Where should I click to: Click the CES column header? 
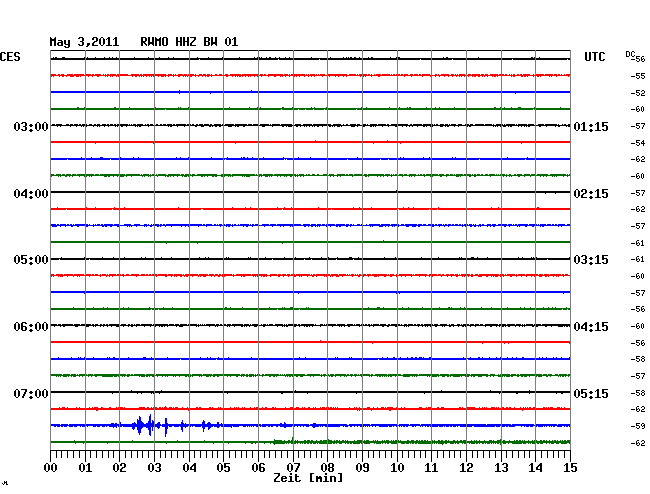[x=10, y=57]
